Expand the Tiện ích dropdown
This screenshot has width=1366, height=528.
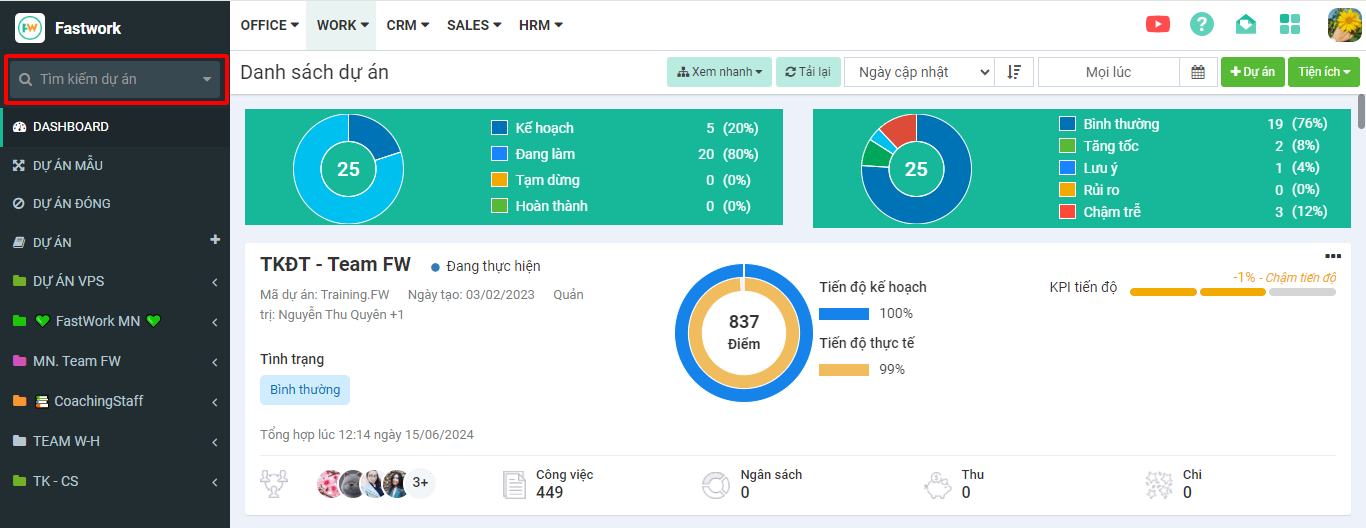(x=1324, y=72)
